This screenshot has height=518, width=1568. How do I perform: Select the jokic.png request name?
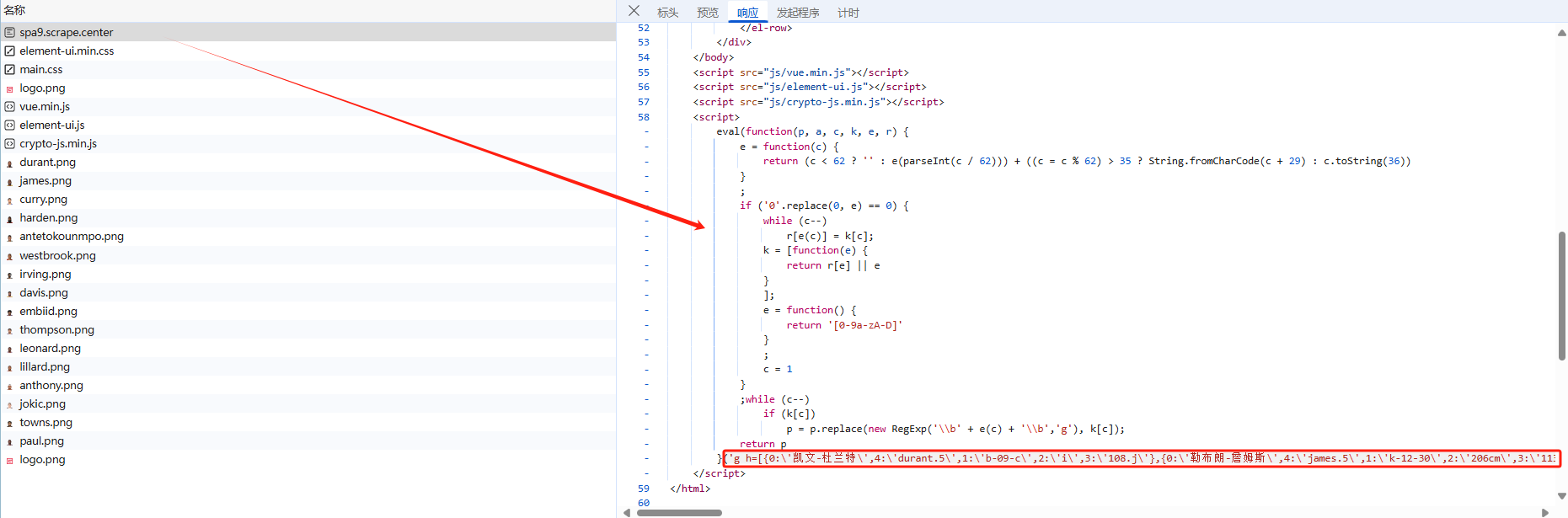point(43,403)
